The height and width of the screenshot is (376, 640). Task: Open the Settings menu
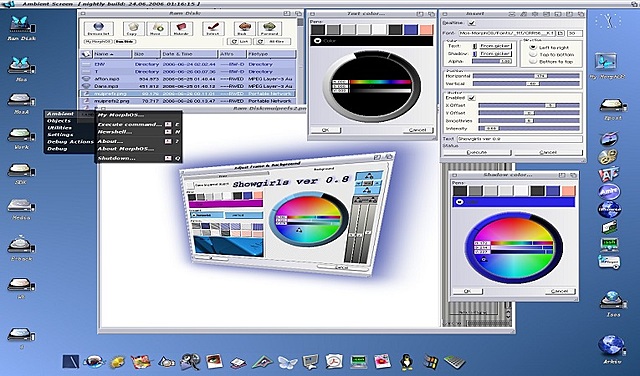coord(60,135)
